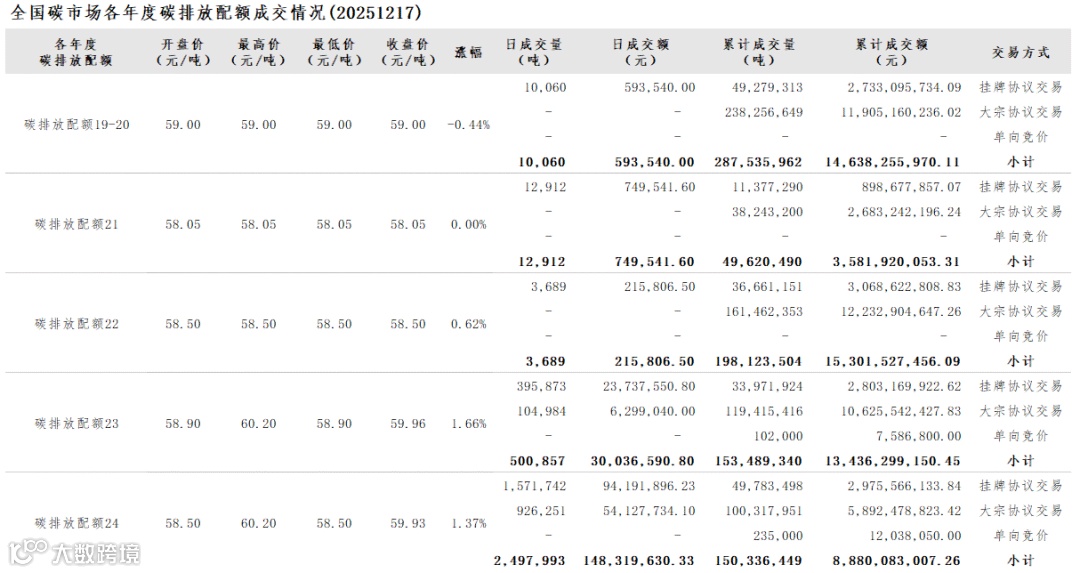1080x573 pixels.
Task: Click the table title 全国碳市场各年度碳排放配额成交情况
Action: point(169,12)
